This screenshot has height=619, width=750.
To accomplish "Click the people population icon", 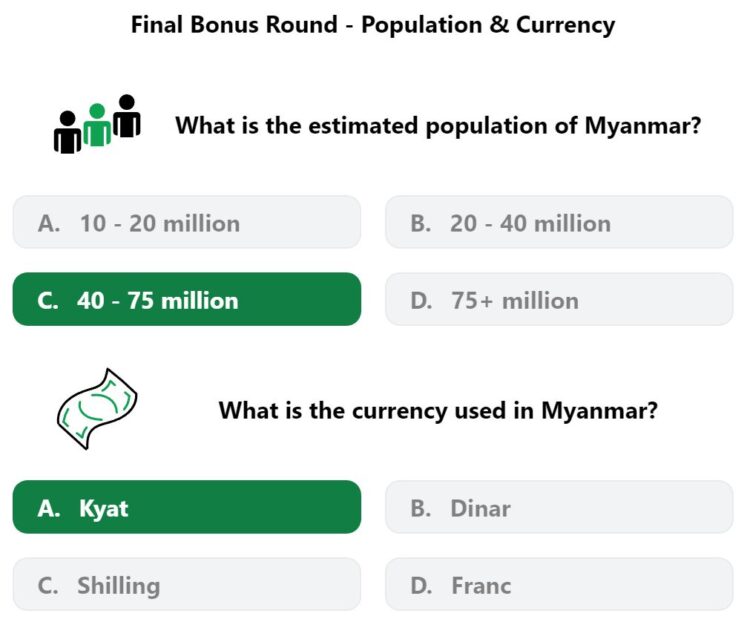I will point(97,124).
